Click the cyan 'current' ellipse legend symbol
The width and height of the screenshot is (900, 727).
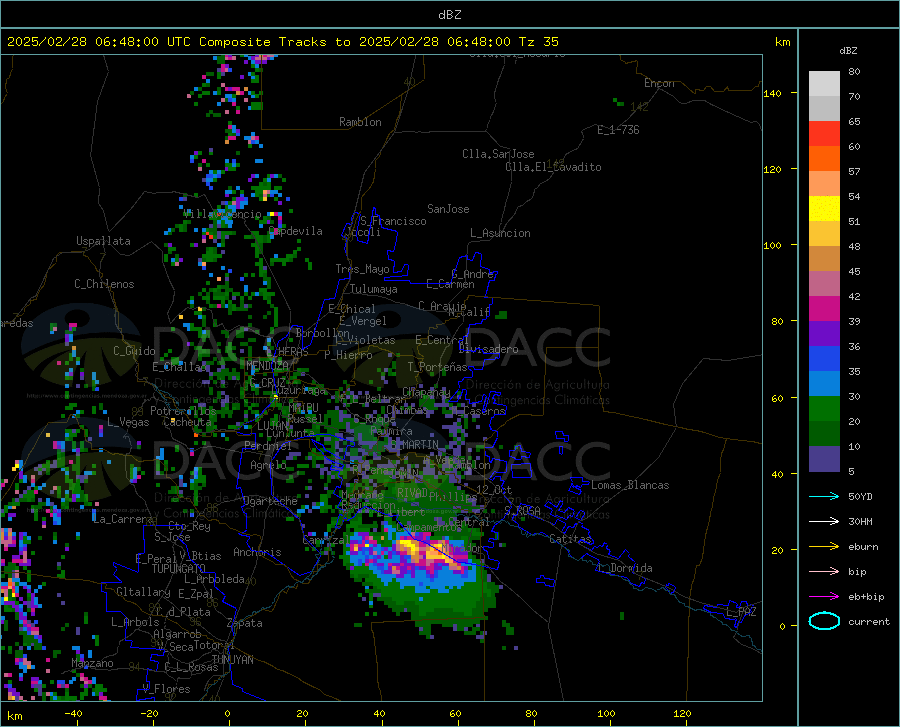coord(824,621)
